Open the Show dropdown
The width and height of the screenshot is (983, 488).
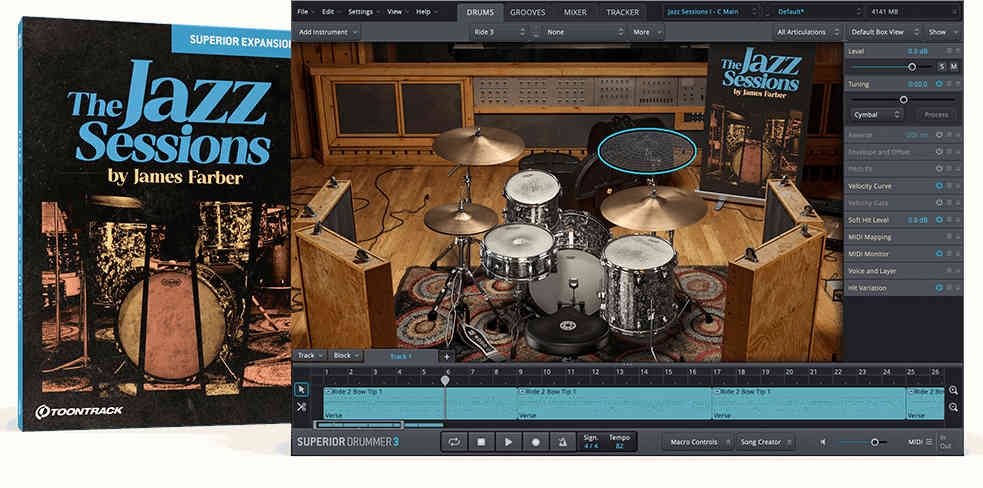pos(942,31)
